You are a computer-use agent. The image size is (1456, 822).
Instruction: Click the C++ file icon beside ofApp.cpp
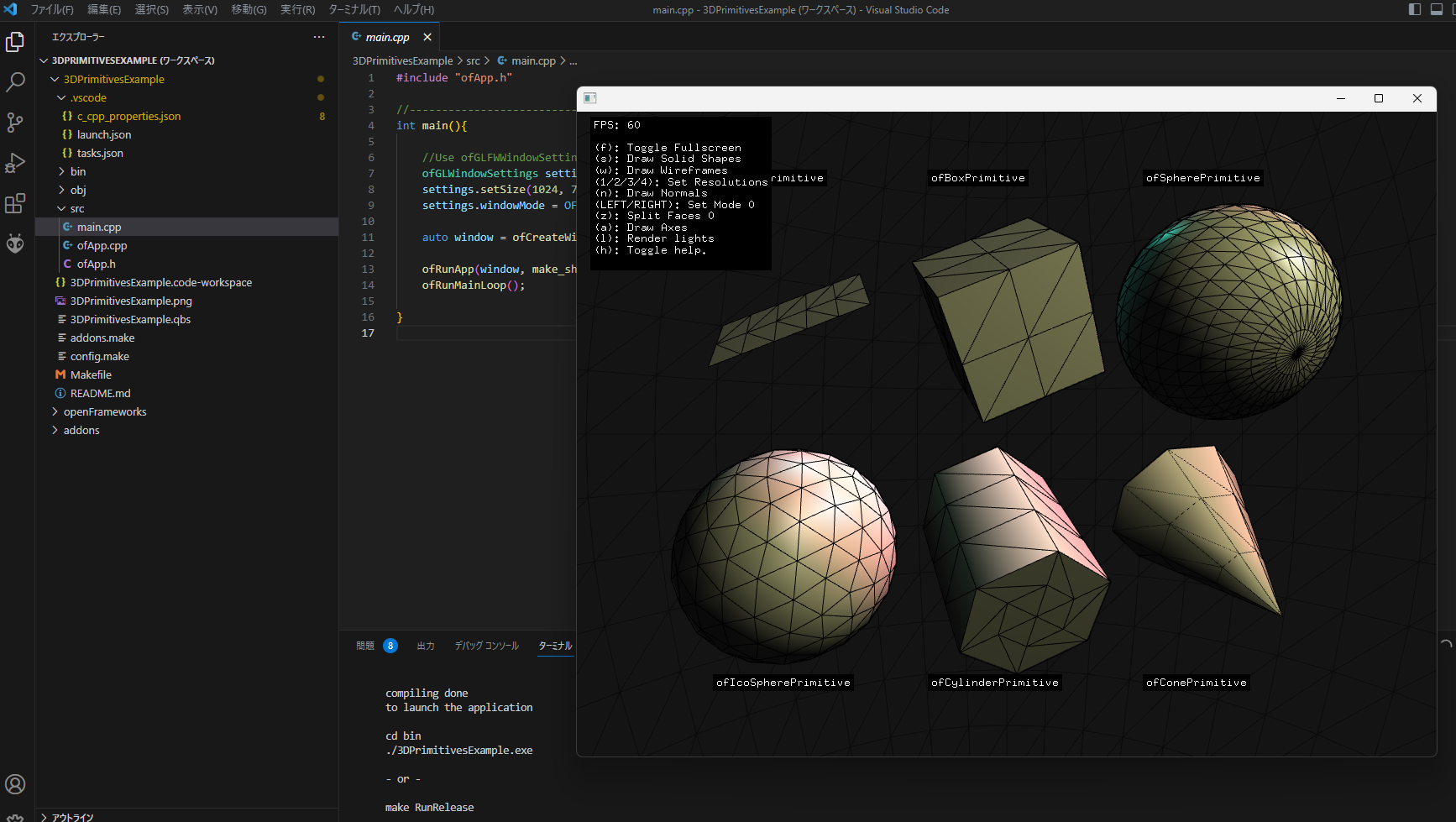tap(66, 245)
